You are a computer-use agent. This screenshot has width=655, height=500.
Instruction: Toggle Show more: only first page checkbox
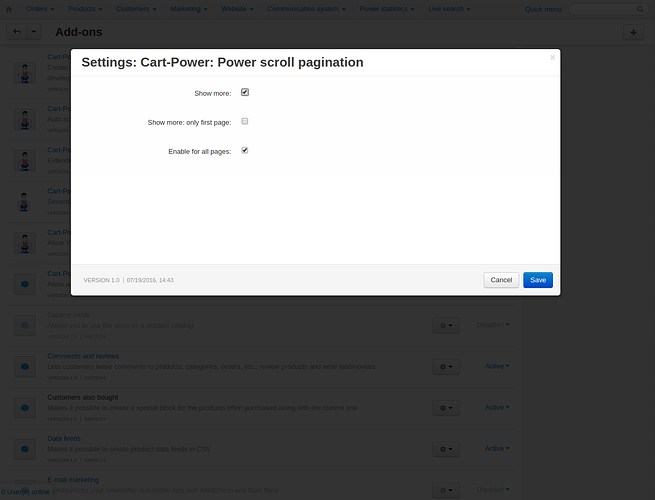(245, 121)
